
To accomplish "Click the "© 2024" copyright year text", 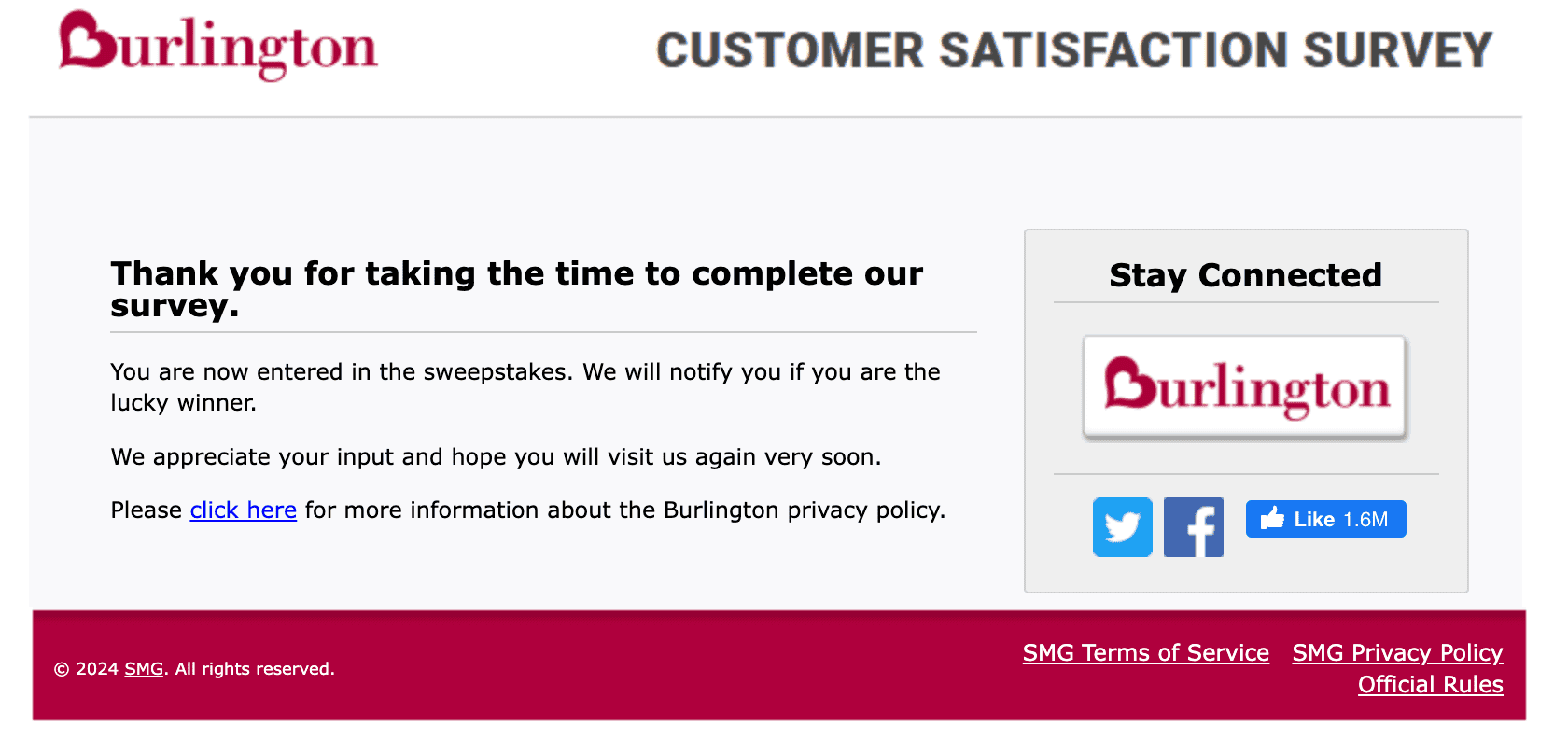I will tap(86, 669).
